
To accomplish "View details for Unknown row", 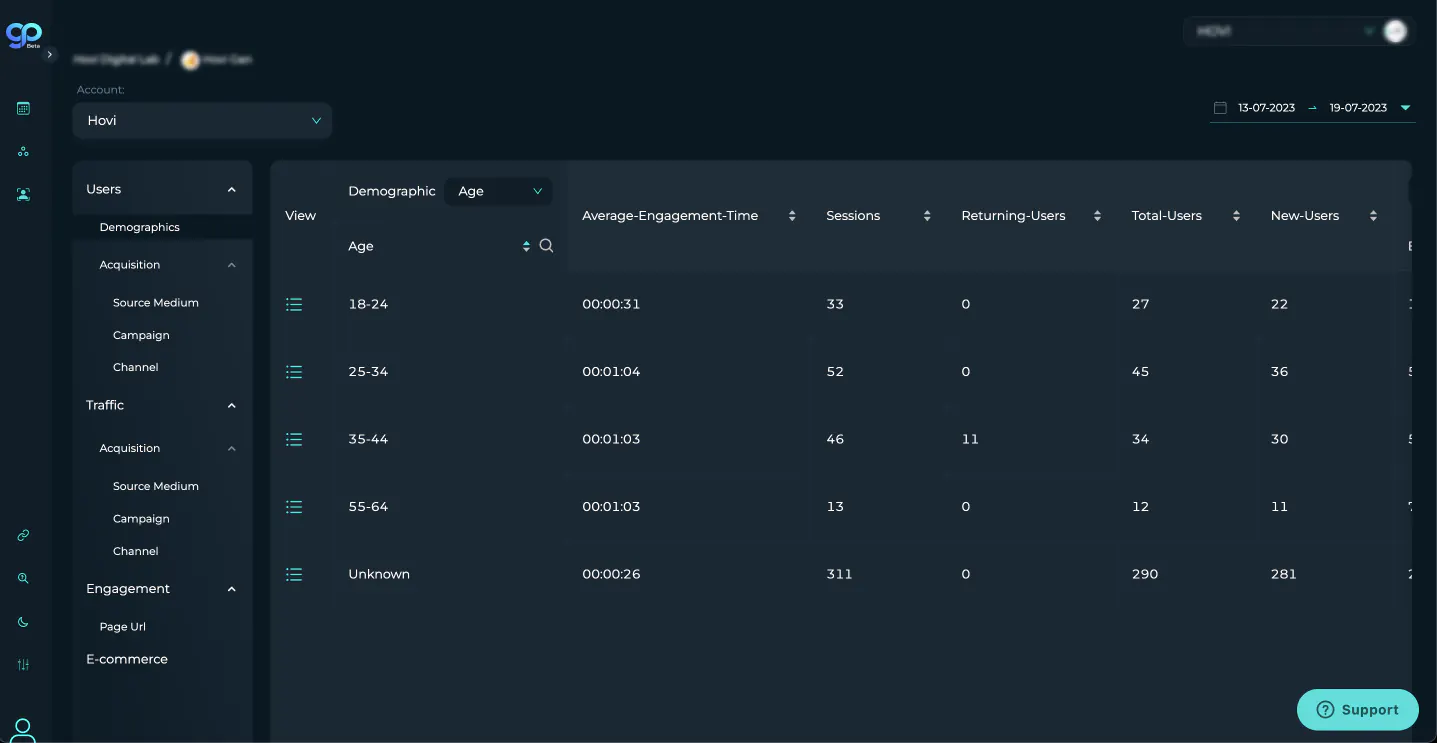I will click(294, 574).
